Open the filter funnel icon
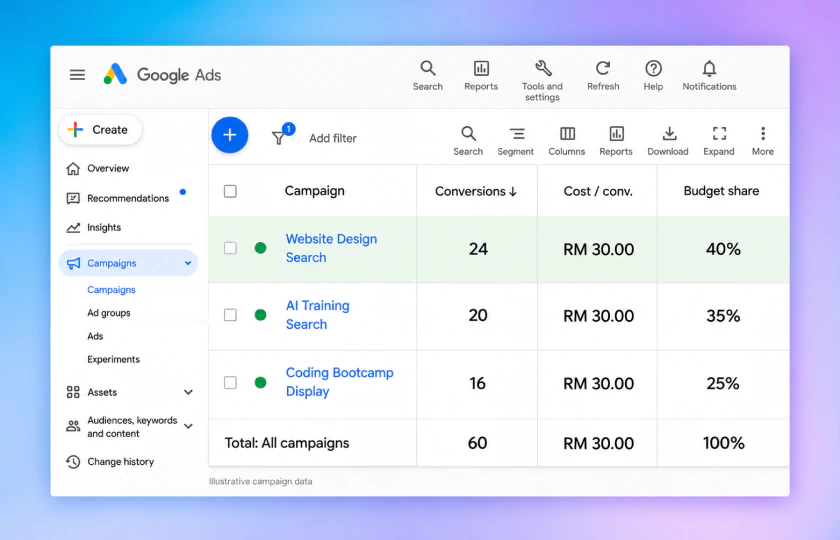840x540 pixels. tap(279, 138)
